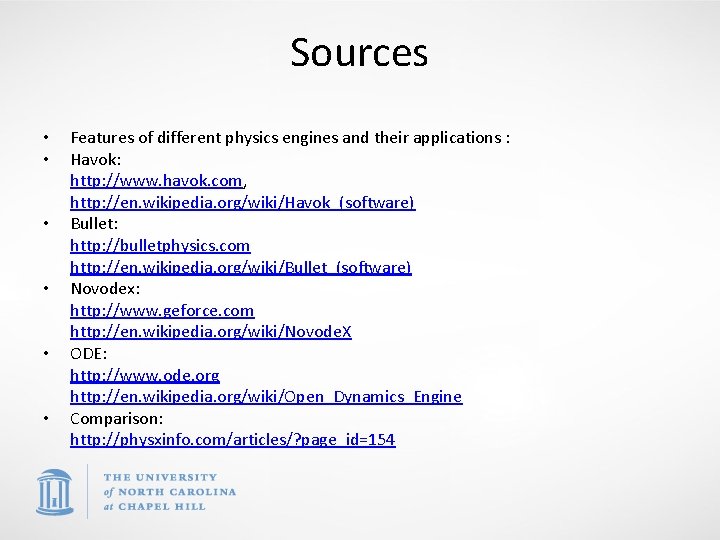Select the "Features of different physics engines" line
720x540 pixels.
point(290,138)
